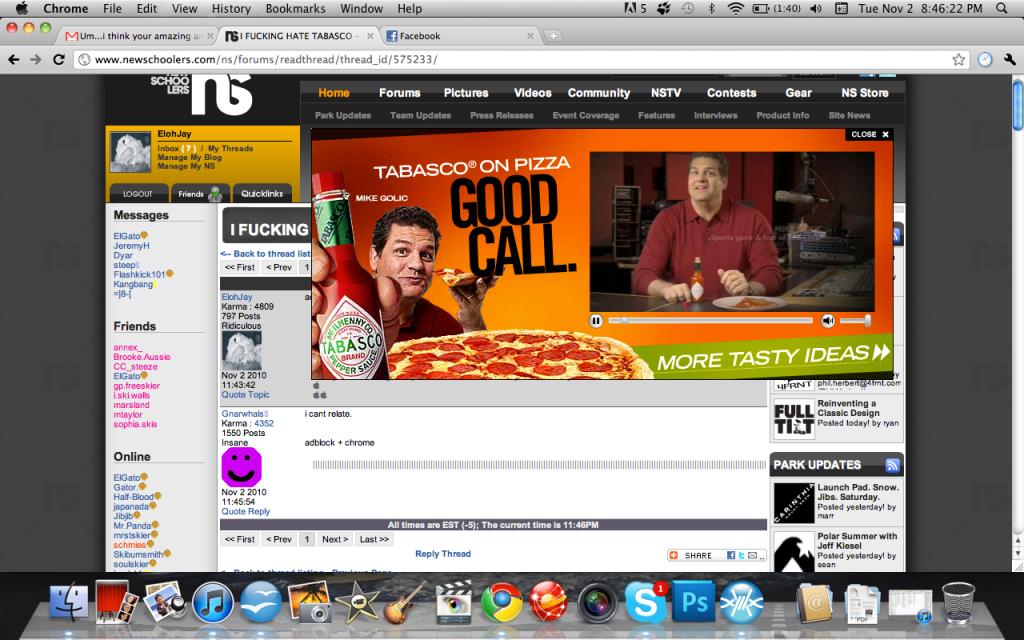Click the Reply Thread link
The image size is (1024, 640).
[442, 553]
